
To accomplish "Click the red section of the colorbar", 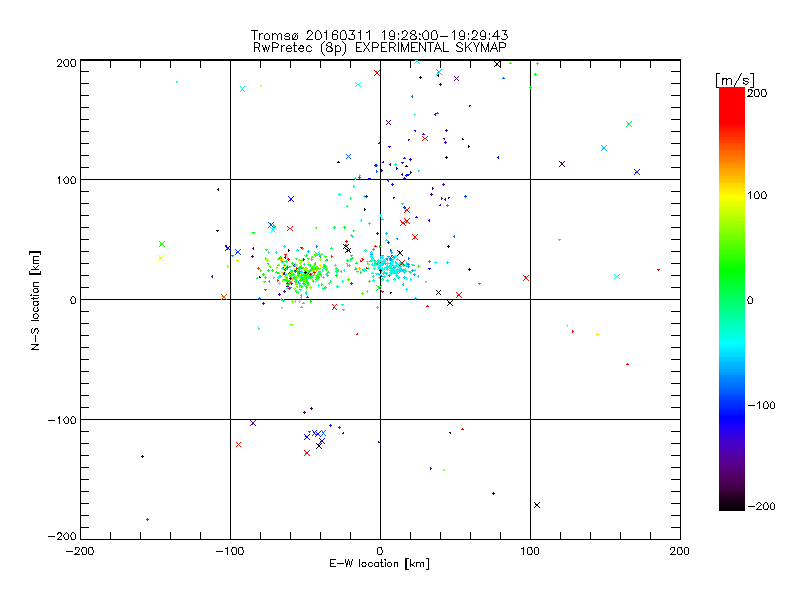I will coord(732,105).
